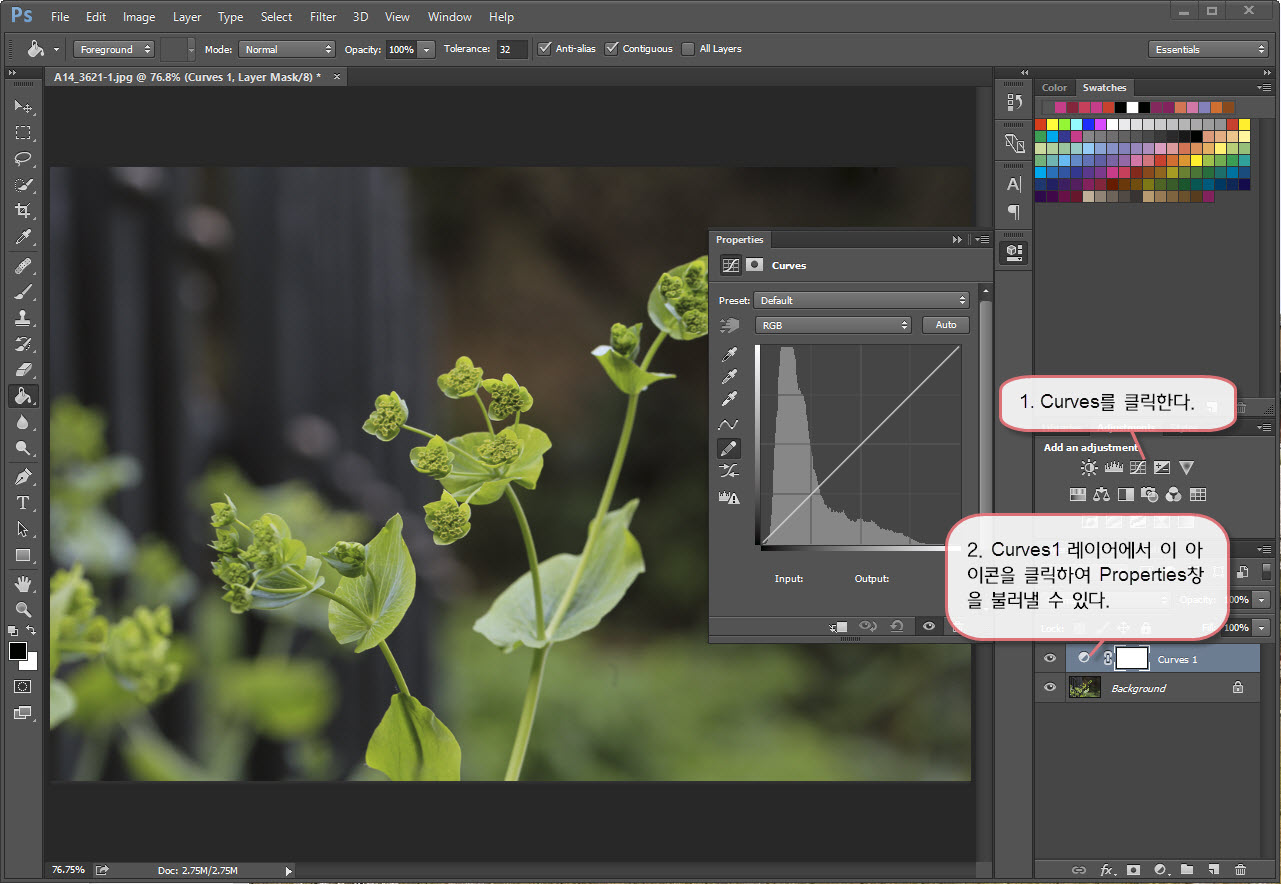Open the Filter menu
This screenshot has height=884, width=1281.
tap(322, 16)
